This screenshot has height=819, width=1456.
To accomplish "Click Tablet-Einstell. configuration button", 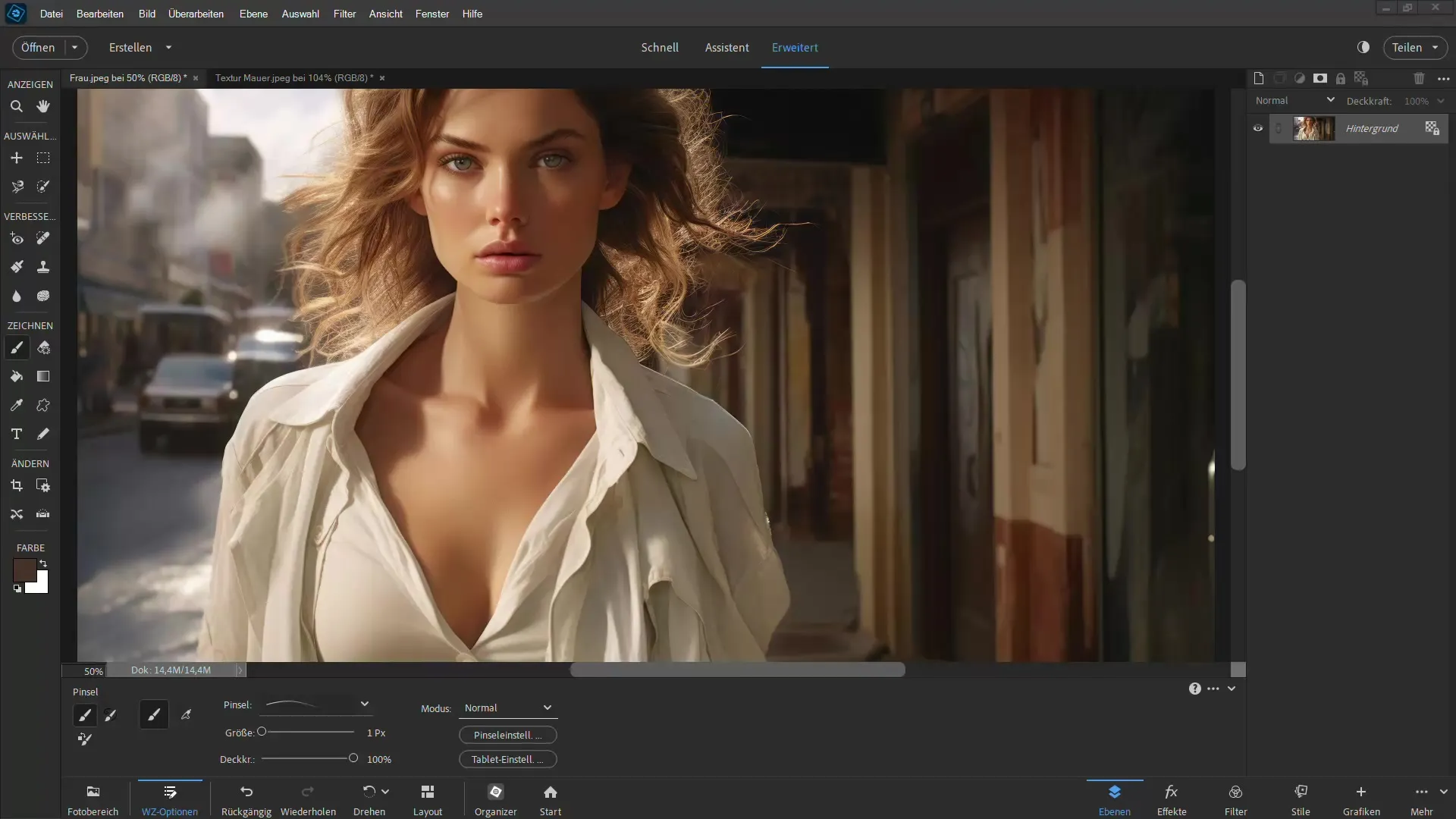I will [505, 758].
